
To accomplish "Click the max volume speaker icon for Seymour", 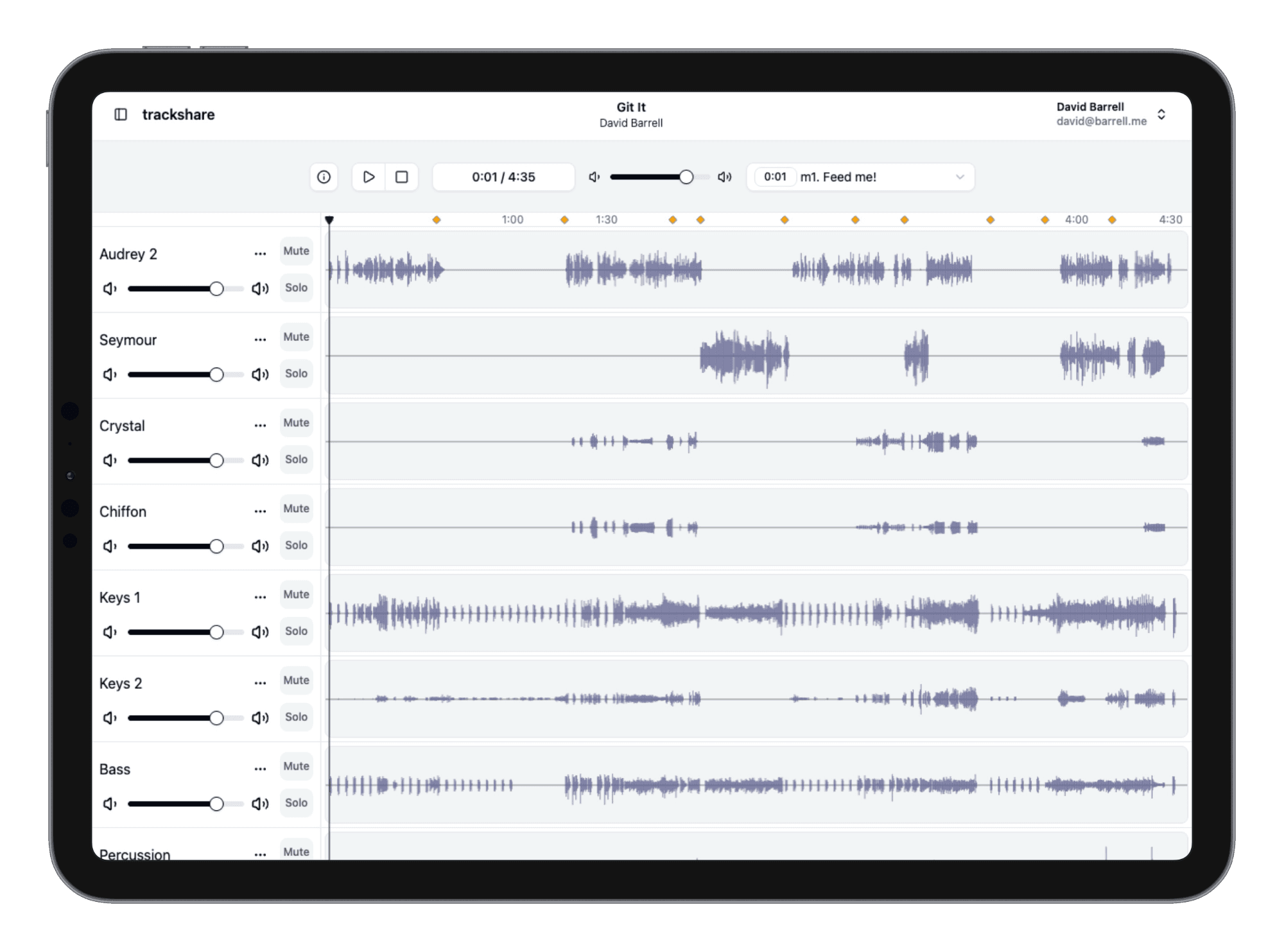I will point(260,374).
